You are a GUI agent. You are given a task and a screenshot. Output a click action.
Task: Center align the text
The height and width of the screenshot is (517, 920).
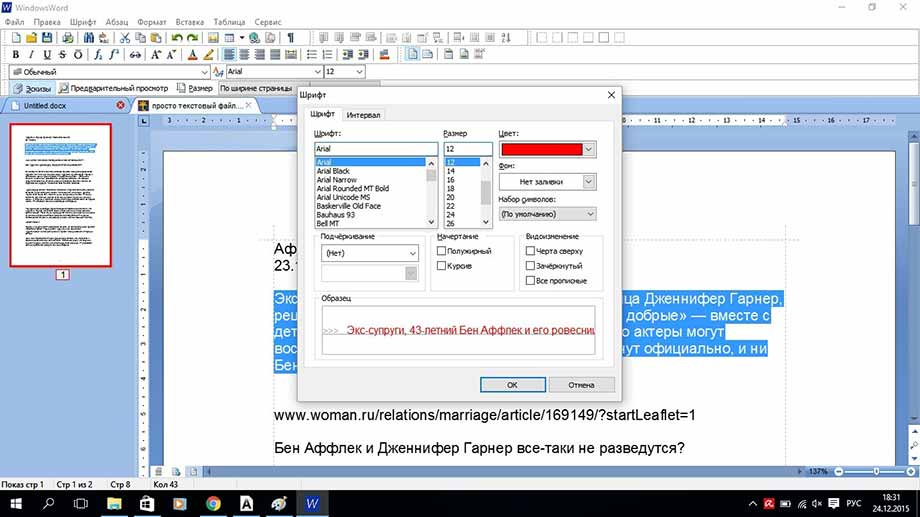pyautogui.click(x=244, y=55)
